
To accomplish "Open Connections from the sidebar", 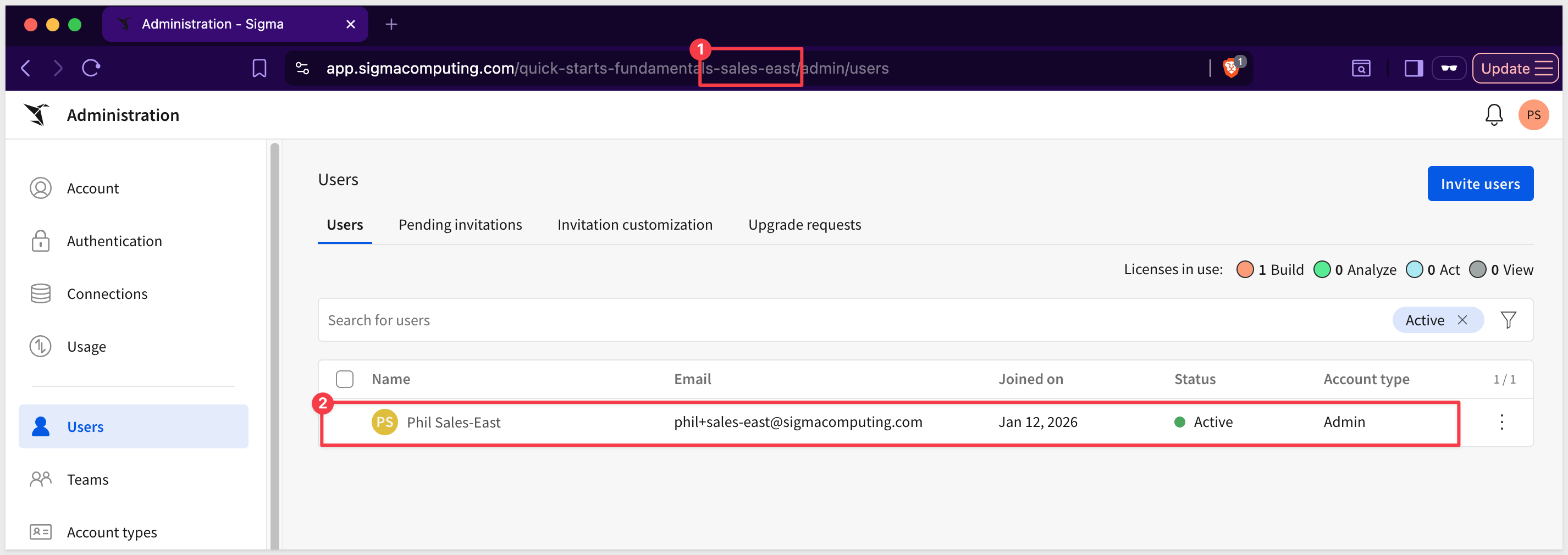I will (x=107, y=294).
